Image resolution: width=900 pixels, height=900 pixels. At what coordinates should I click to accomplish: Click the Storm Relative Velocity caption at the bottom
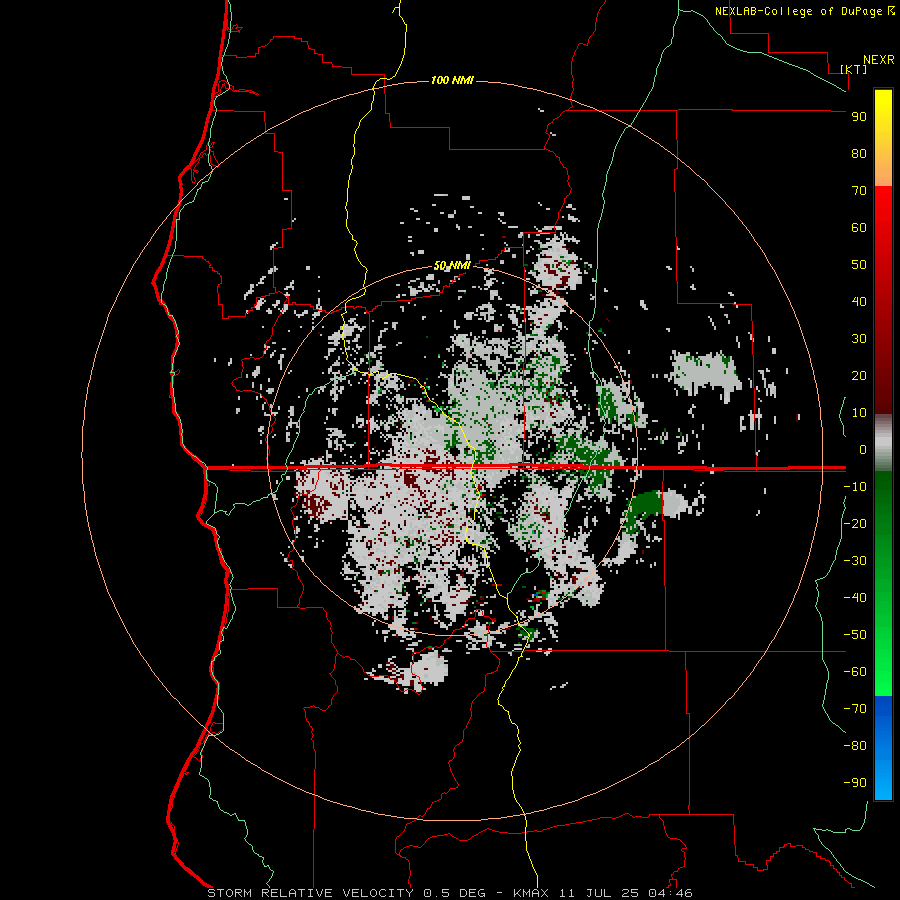pos(449,893)
